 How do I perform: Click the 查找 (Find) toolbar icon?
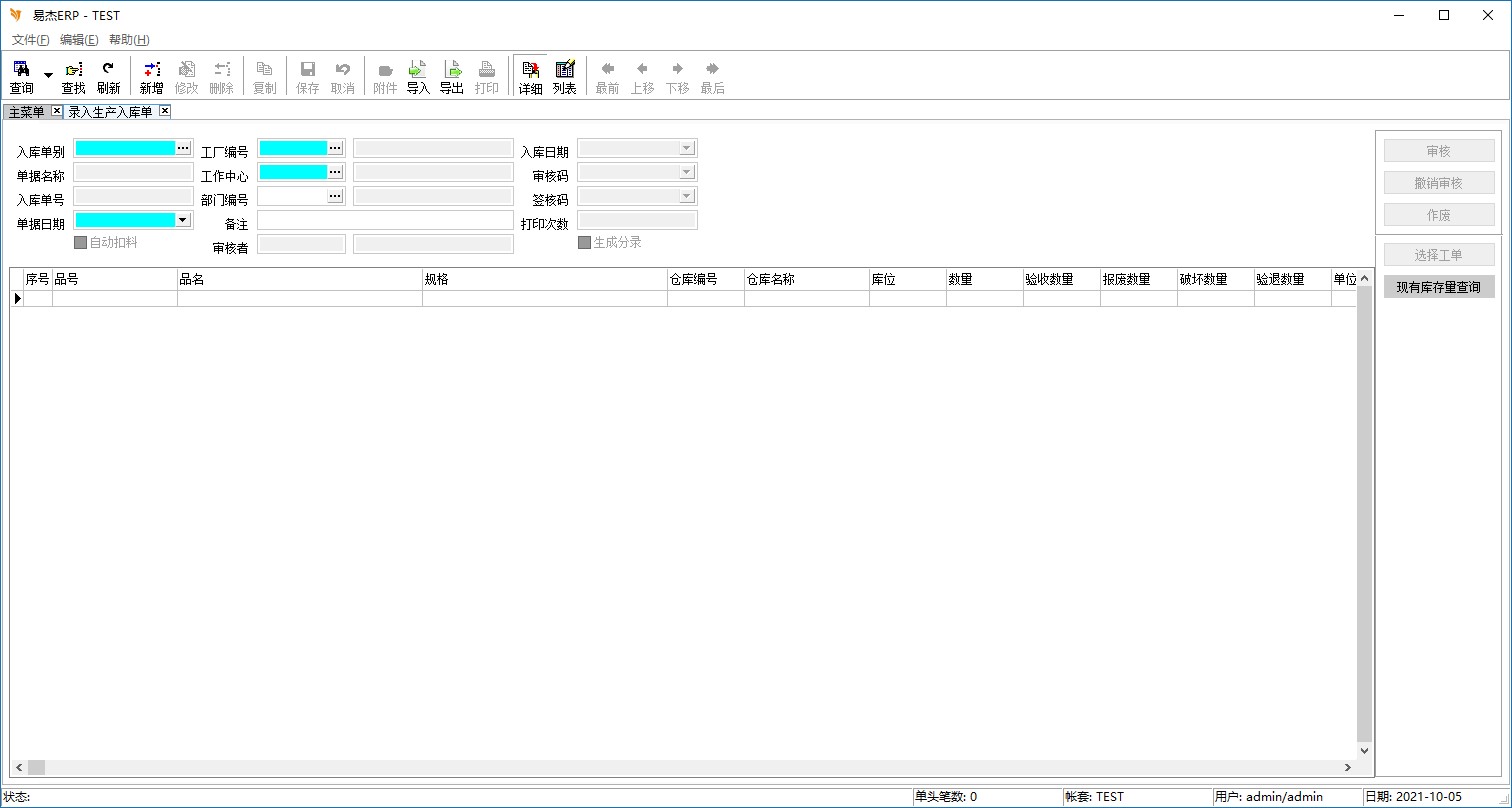[74, 76]
